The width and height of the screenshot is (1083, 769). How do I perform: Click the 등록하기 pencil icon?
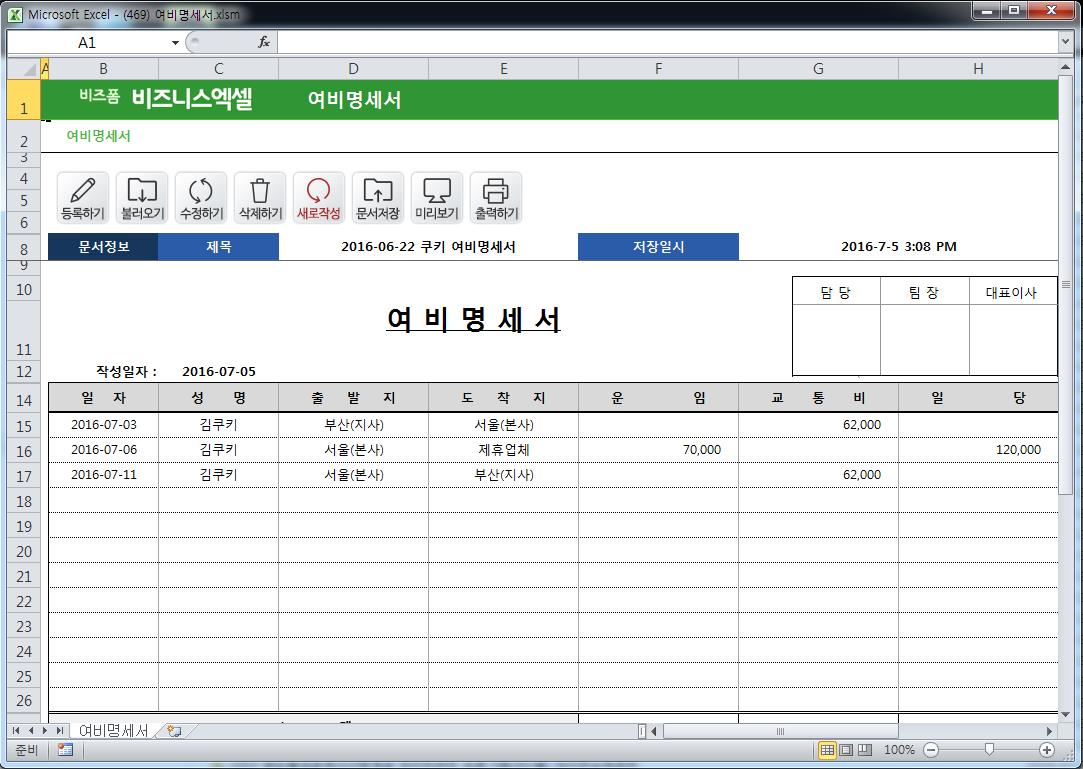tap(83, 197)
